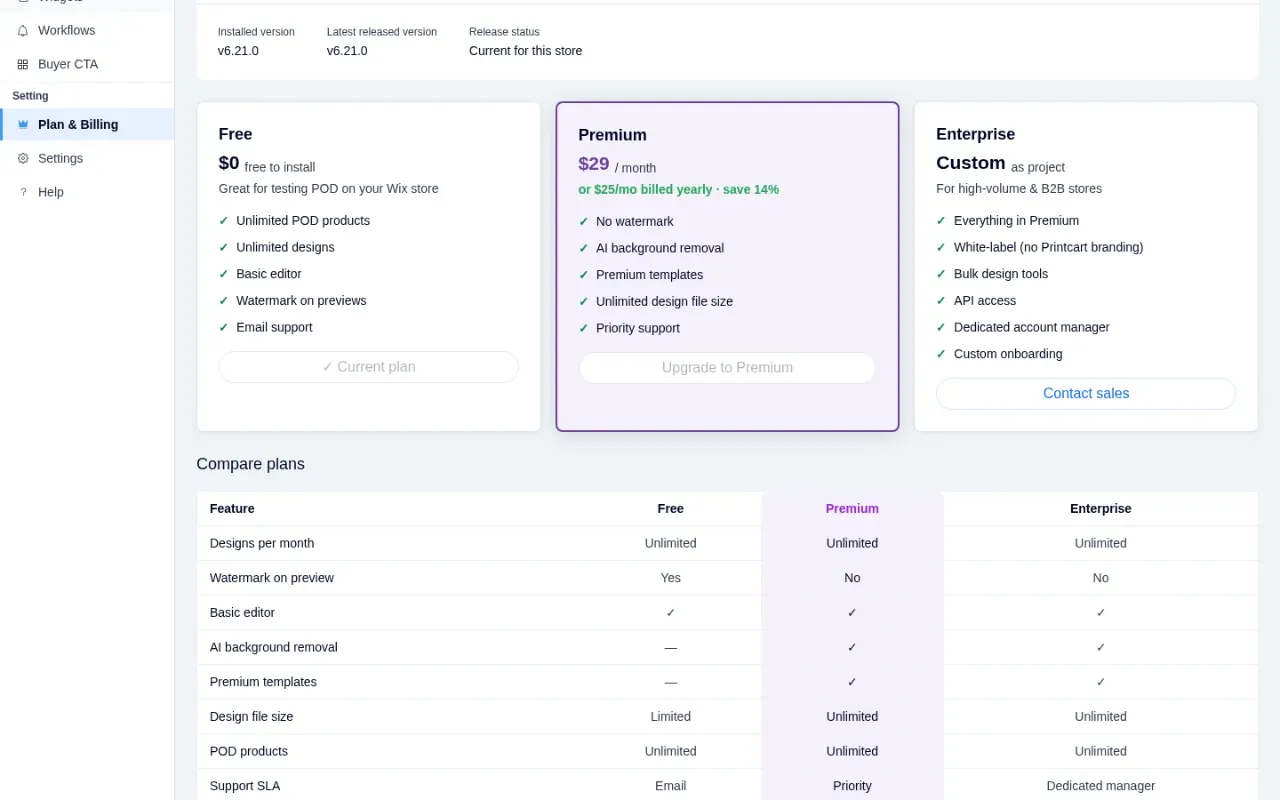The width and height of the screenshot is (1280, 800).
Task: Click the 'Designs per month' row label
Action: pos(262,544)
